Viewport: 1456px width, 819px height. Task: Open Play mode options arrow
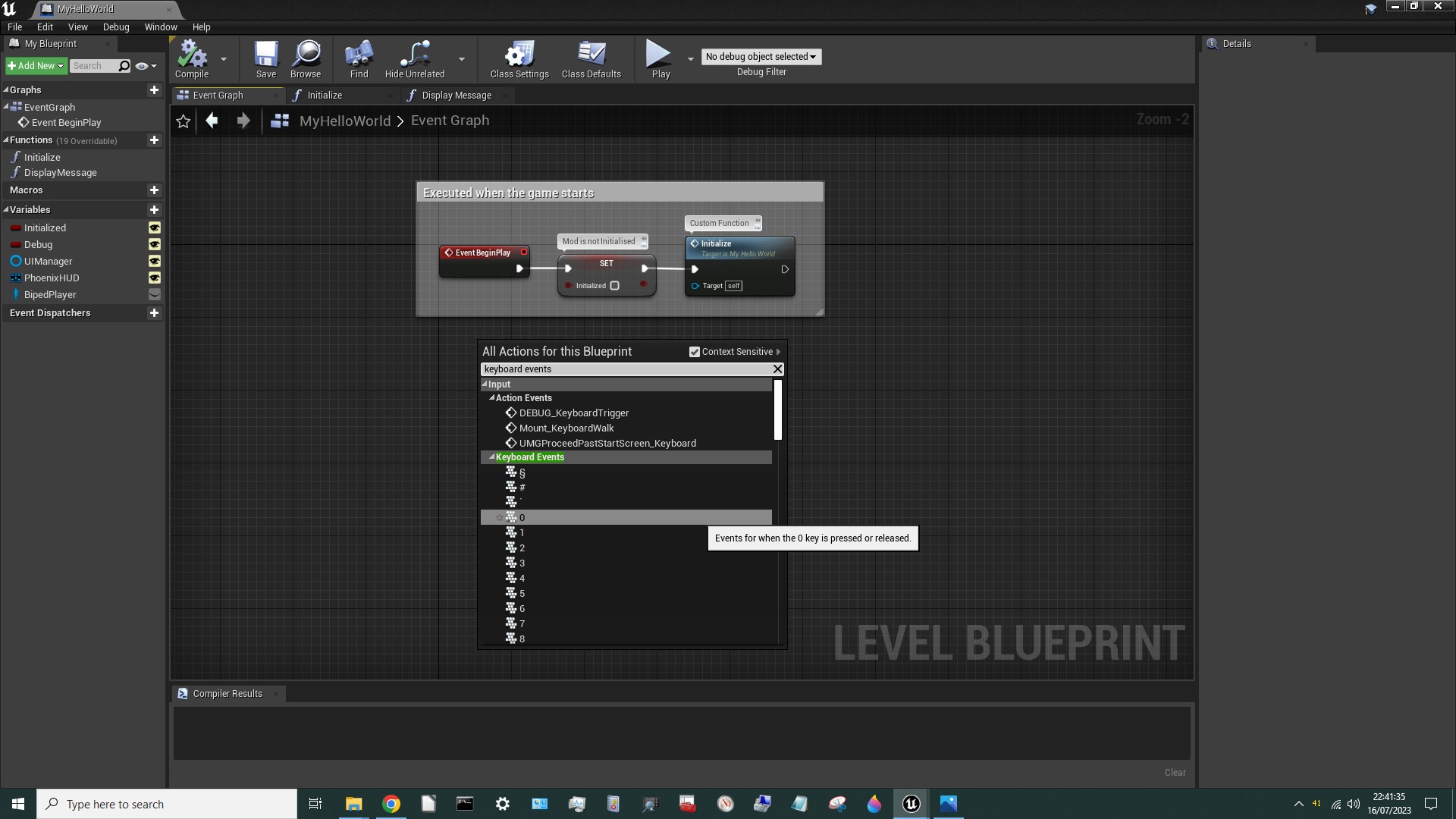coord(691,59)
